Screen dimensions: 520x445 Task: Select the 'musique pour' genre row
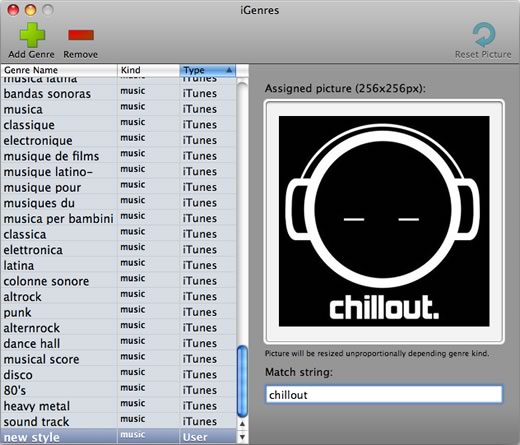point(118,187)
